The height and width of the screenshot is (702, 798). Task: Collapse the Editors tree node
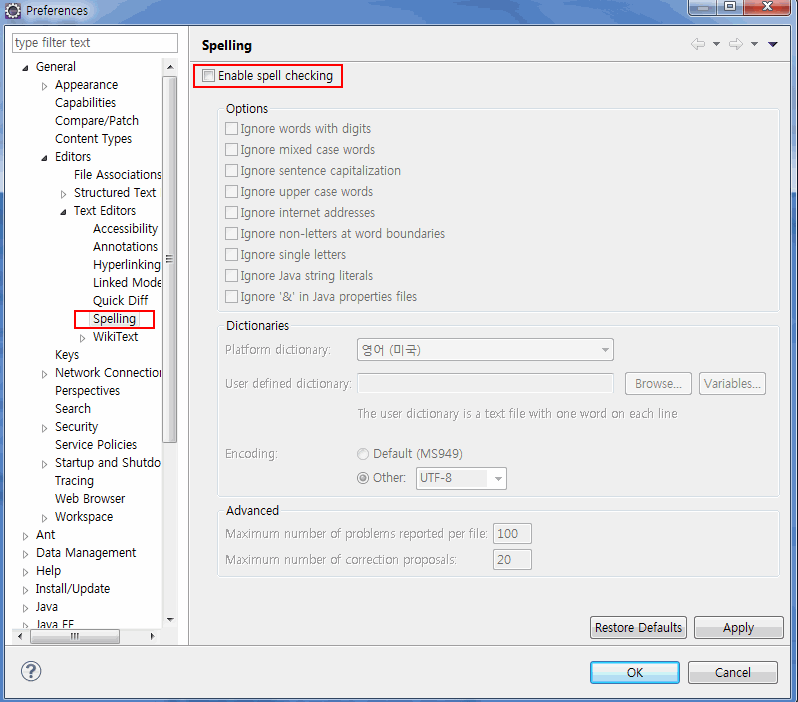[44, 158]
